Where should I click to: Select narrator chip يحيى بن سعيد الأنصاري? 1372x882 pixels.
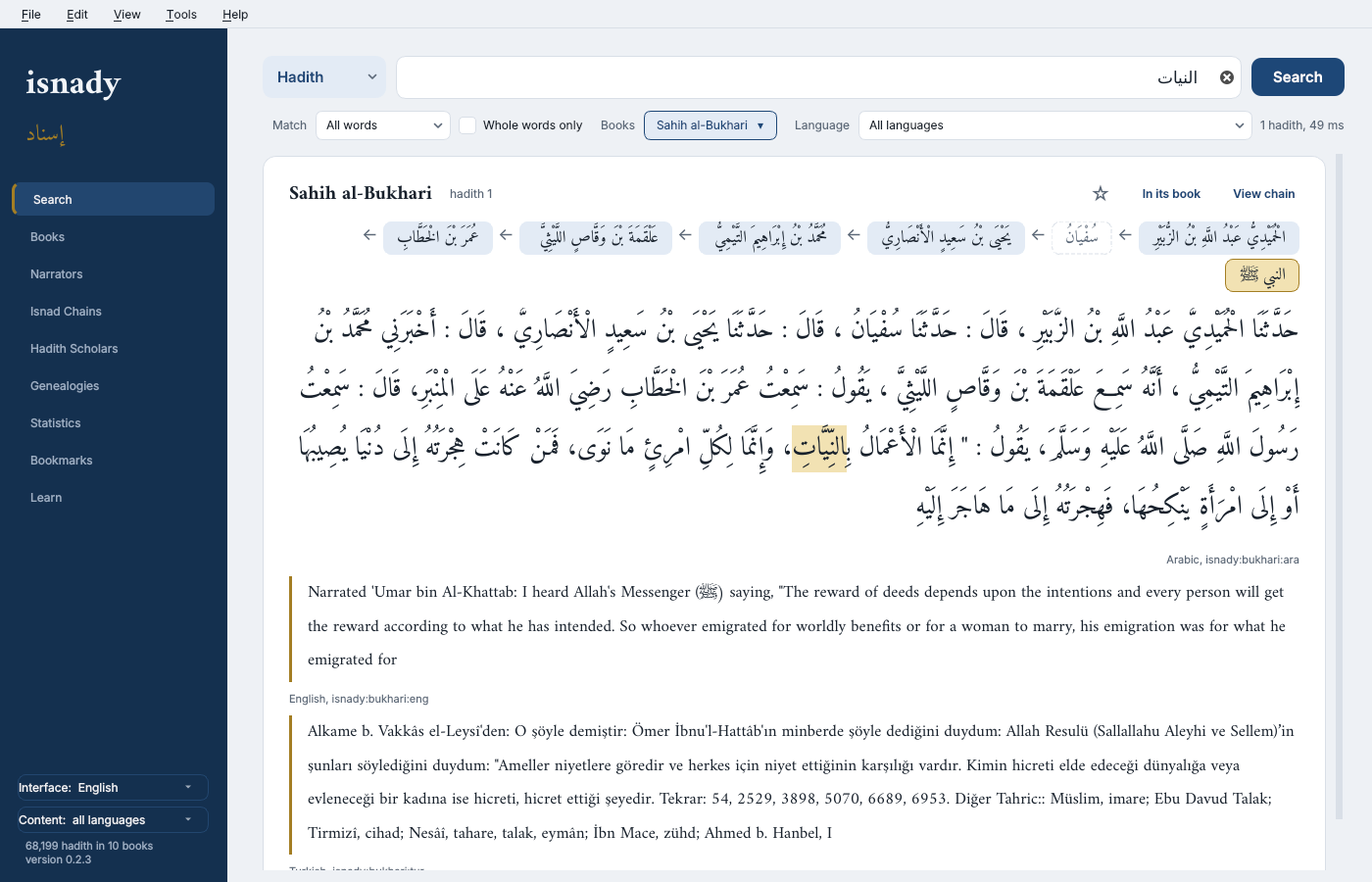(946, 237)
